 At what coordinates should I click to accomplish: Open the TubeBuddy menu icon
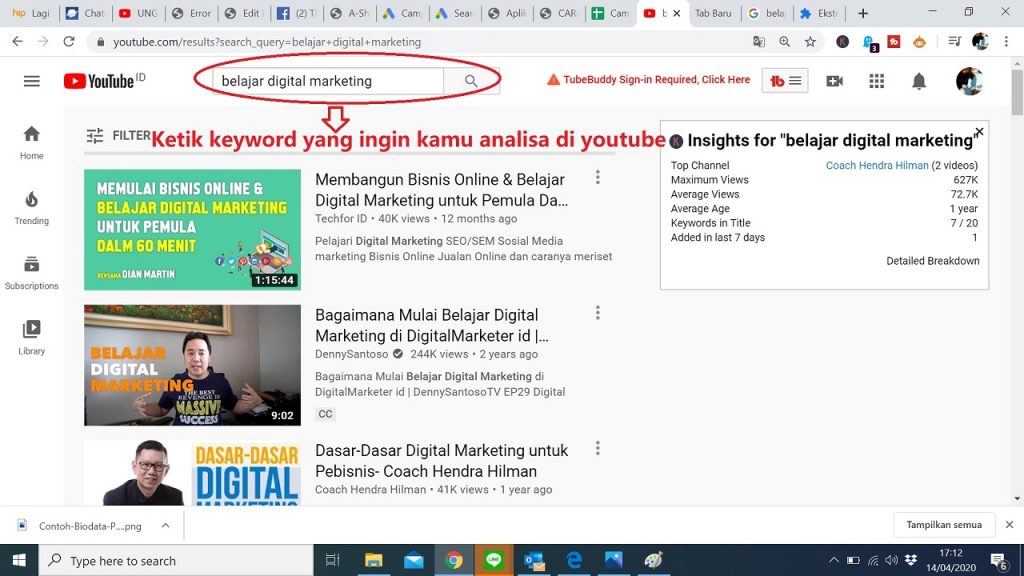click(x=785, y=81)
